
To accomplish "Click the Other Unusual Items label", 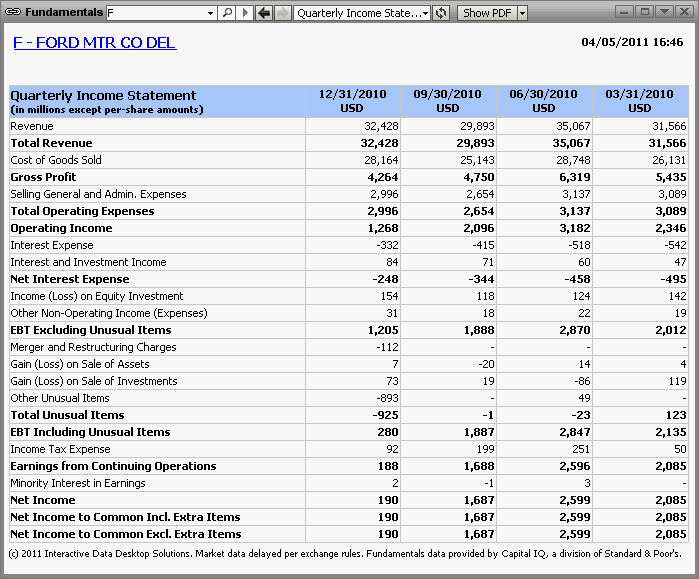I will [60, 398].
